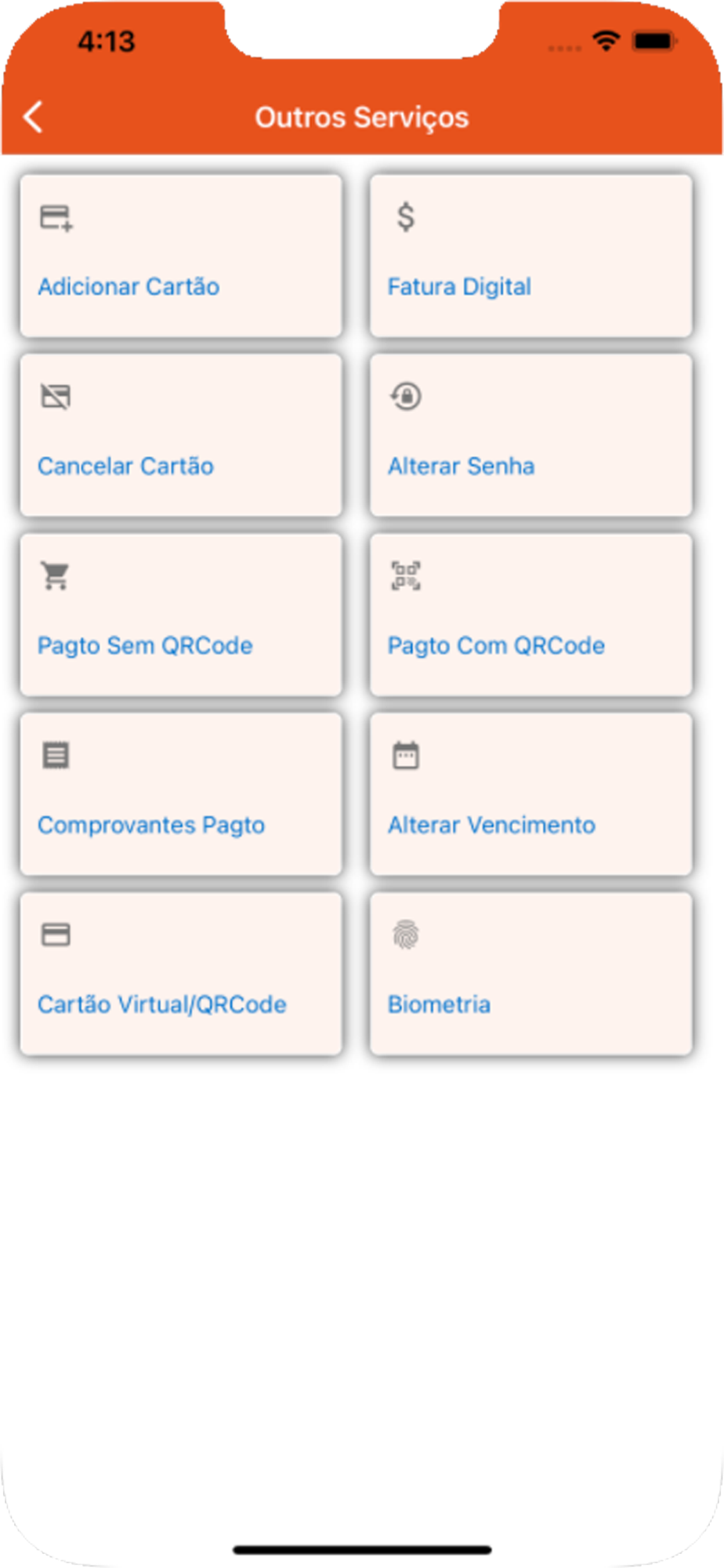Viewport: 724px width, 1568px height.
Task: Click the receipt list icon
Action: 56,755
